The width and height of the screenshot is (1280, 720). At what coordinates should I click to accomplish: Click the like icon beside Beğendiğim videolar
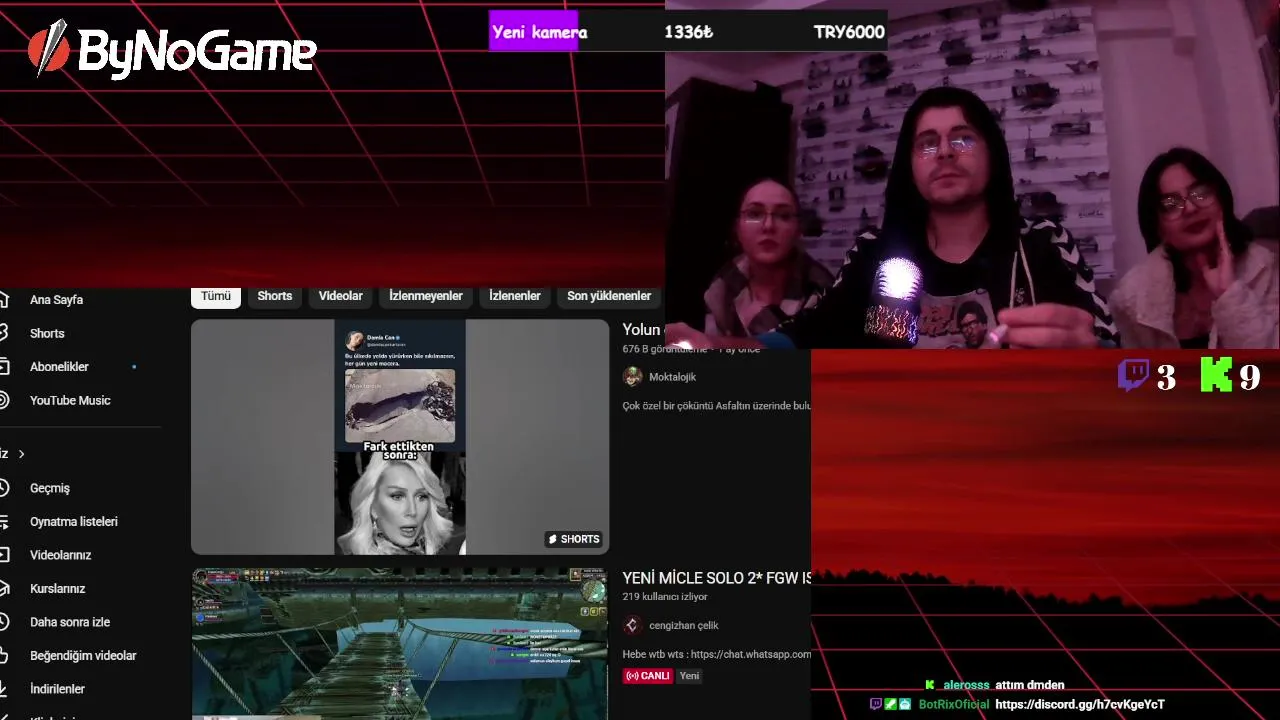coord(4,656)
